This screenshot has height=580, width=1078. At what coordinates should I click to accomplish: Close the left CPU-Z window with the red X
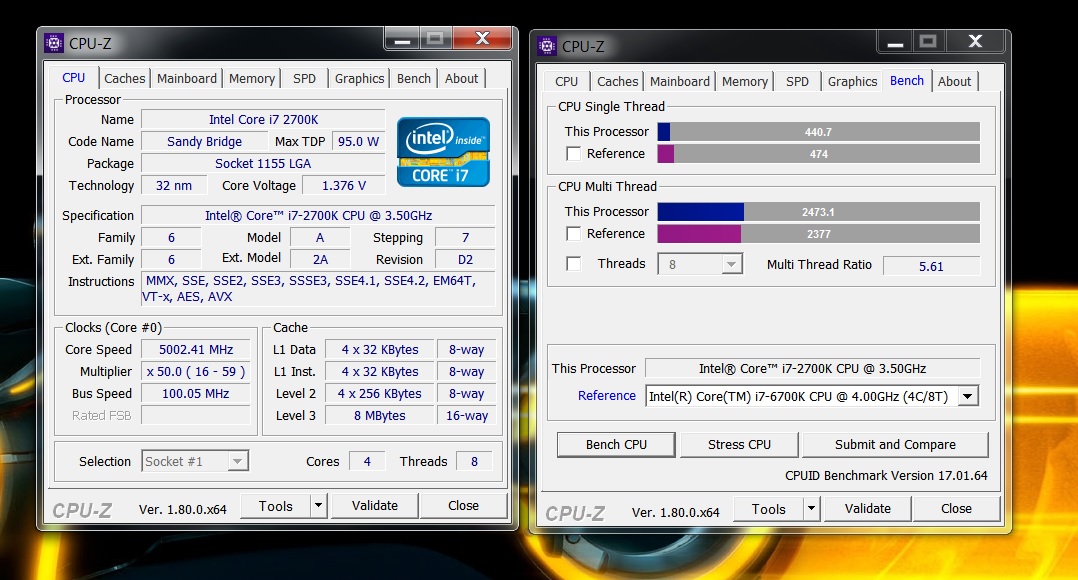pos(483,39)
